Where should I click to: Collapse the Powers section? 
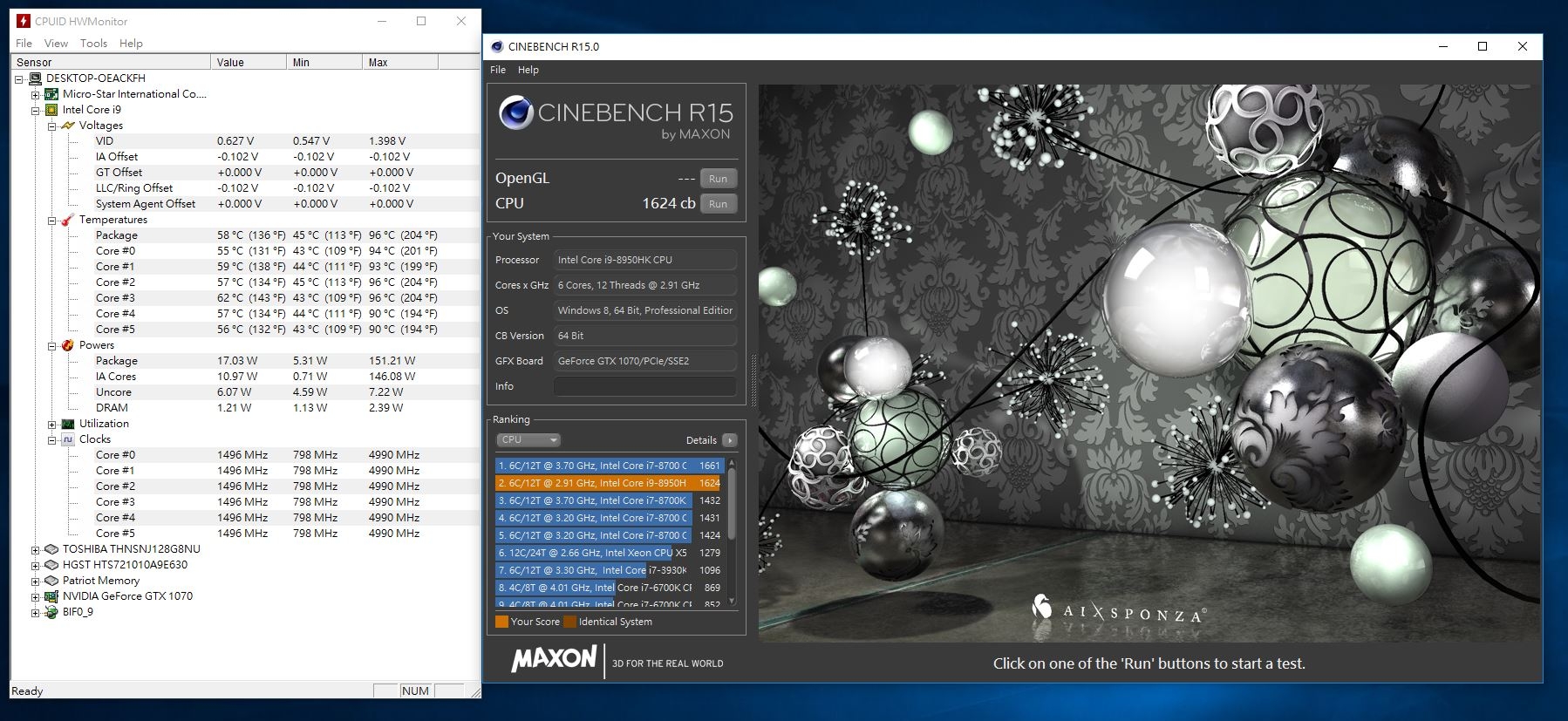[x=52, y=346]
